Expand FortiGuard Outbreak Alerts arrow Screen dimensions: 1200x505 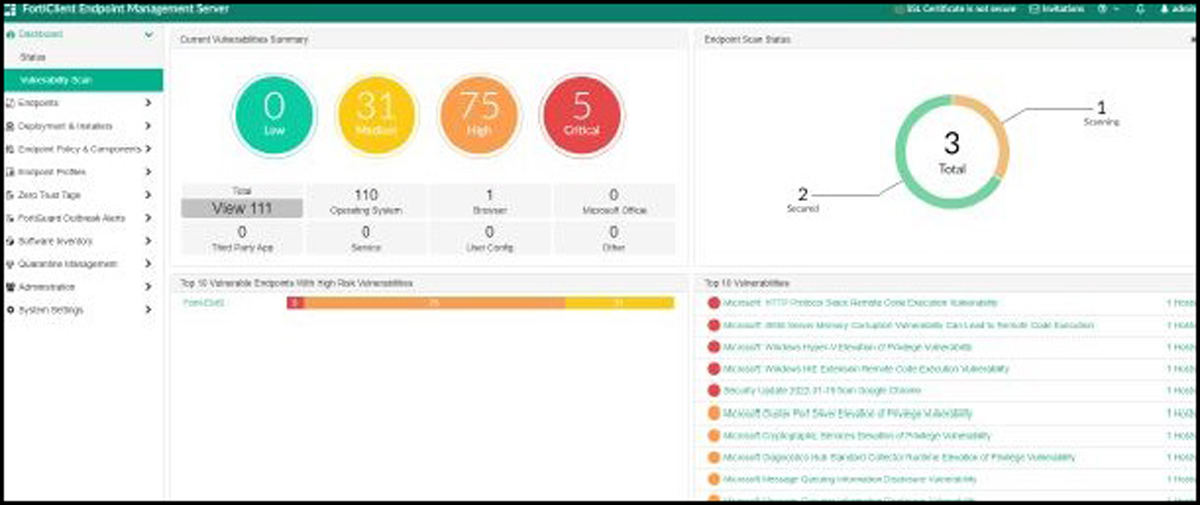148,218
